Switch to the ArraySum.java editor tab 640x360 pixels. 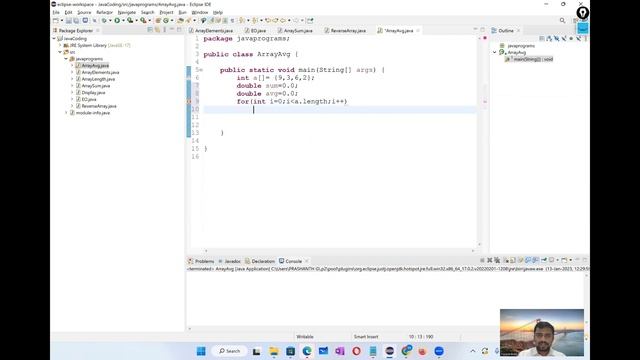(x=295, y=31)
